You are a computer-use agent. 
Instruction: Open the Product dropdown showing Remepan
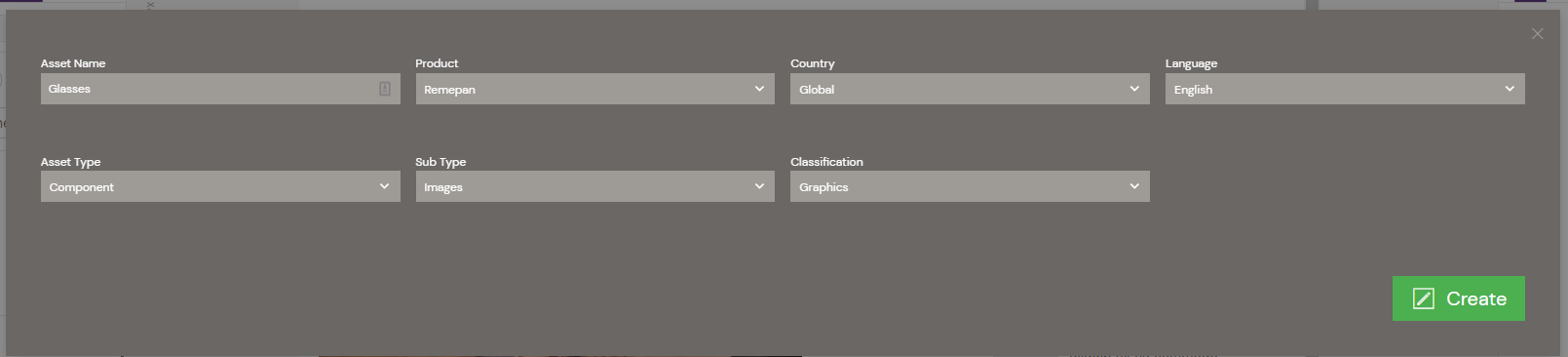594,89
